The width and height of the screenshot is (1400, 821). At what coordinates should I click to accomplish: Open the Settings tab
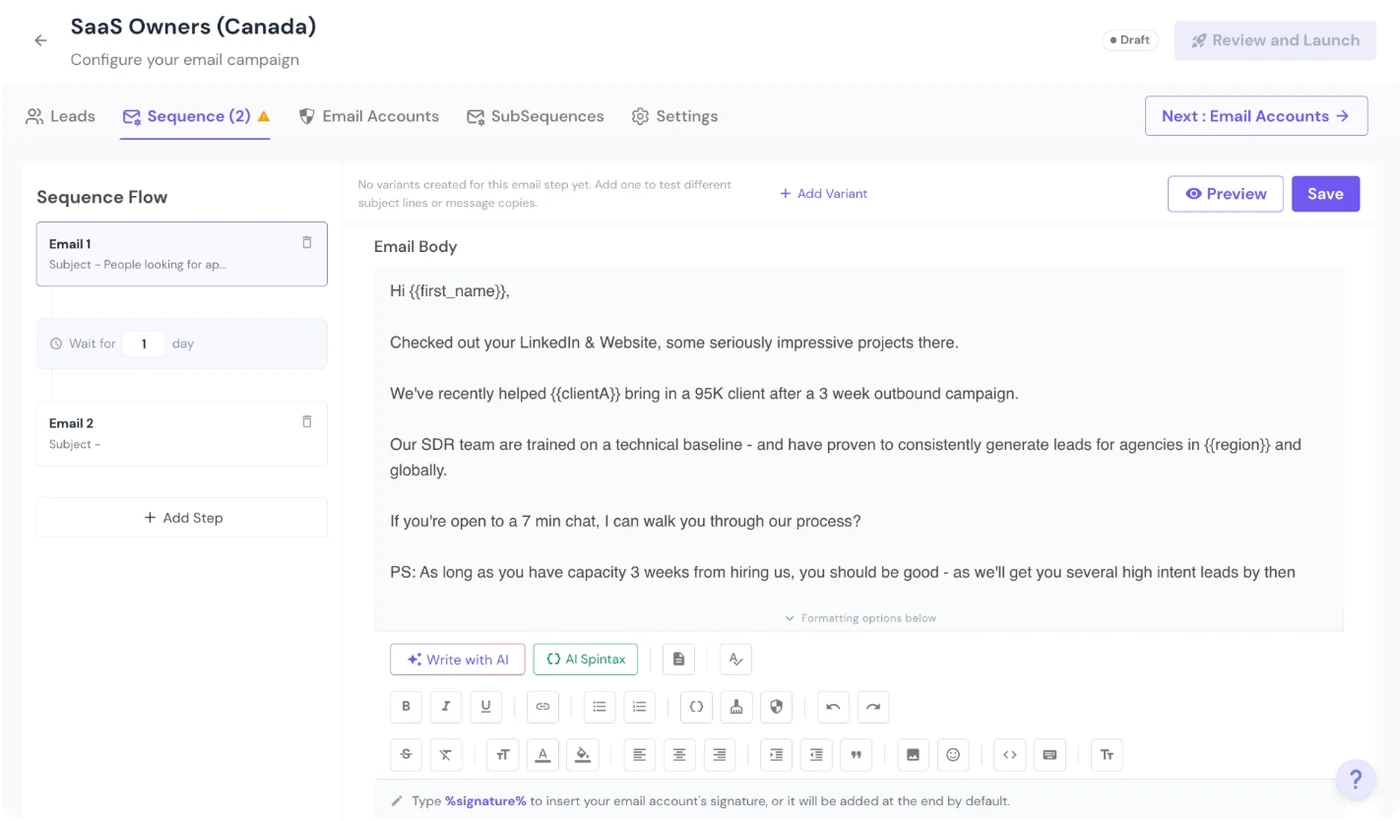pos(675,116)
